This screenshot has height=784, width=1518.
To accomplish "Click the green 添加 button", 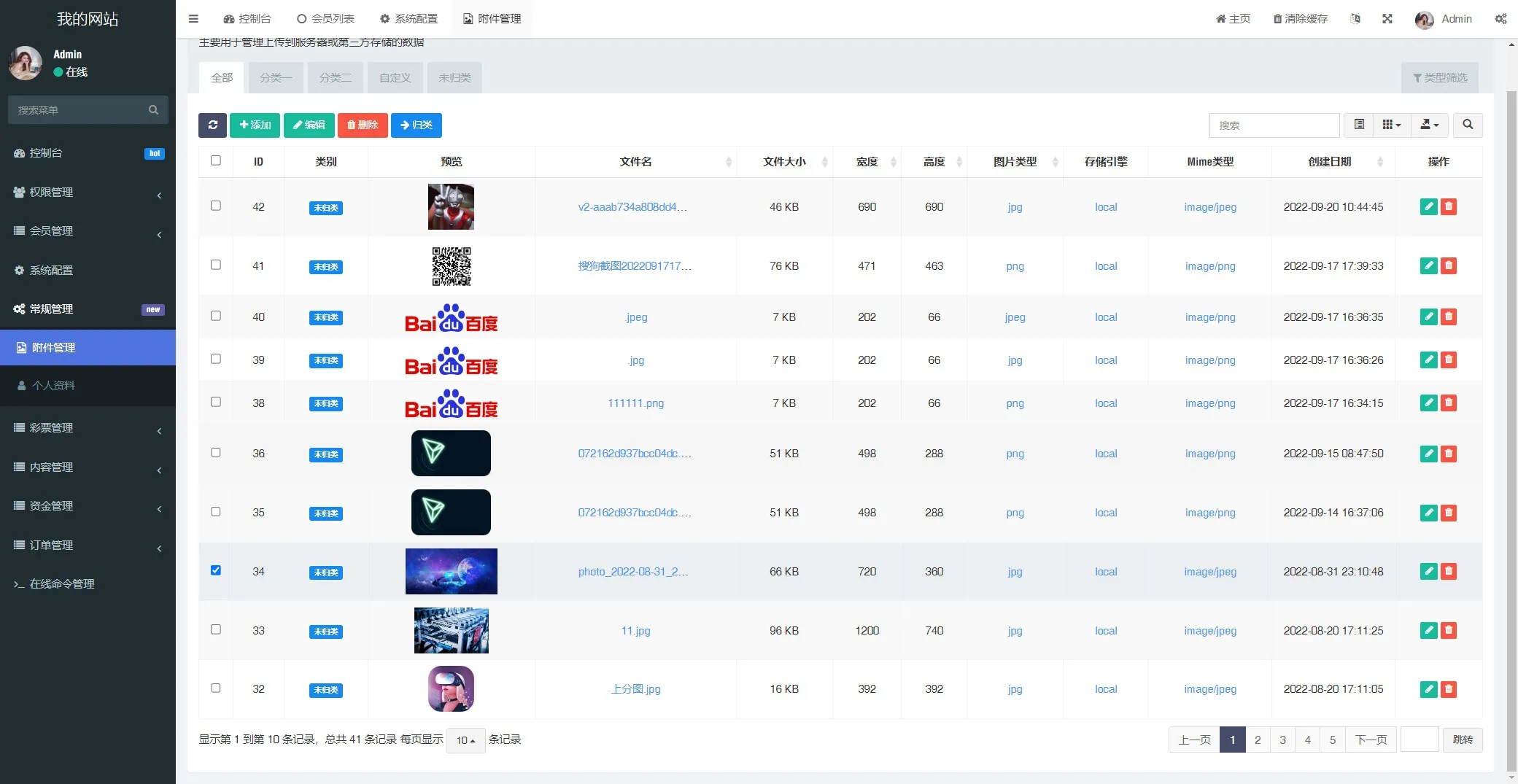I will tap(255, 125).
